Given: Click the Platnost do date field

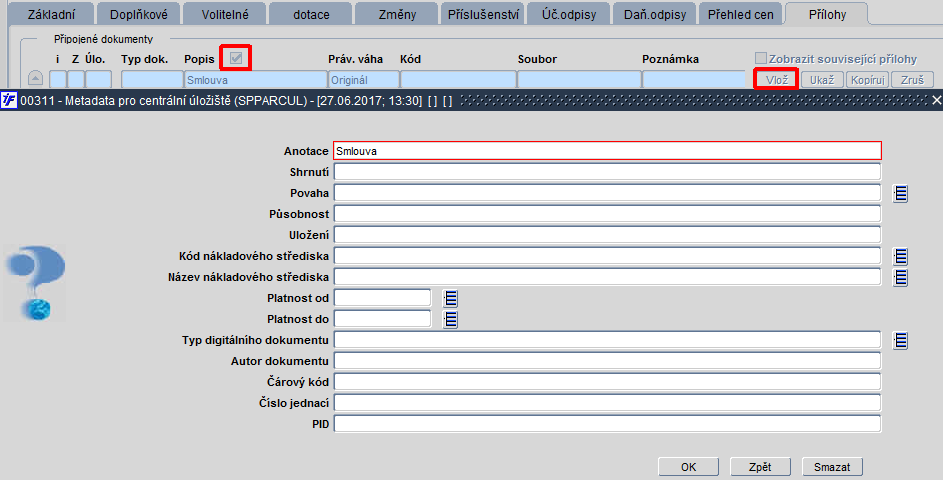Looking at the screenshot, I should point(382,319).
